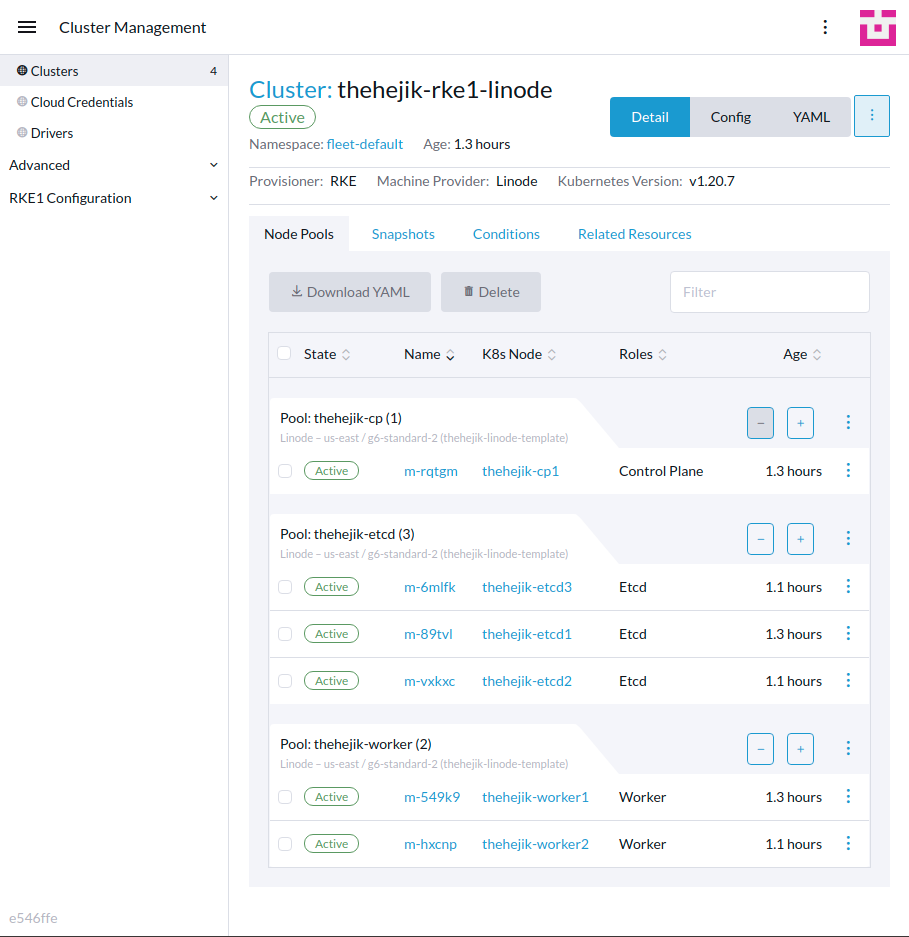Viewport: 909px width, 937px height.
Task: Open the hamburger navigation menu
Action: pos(26,27)
